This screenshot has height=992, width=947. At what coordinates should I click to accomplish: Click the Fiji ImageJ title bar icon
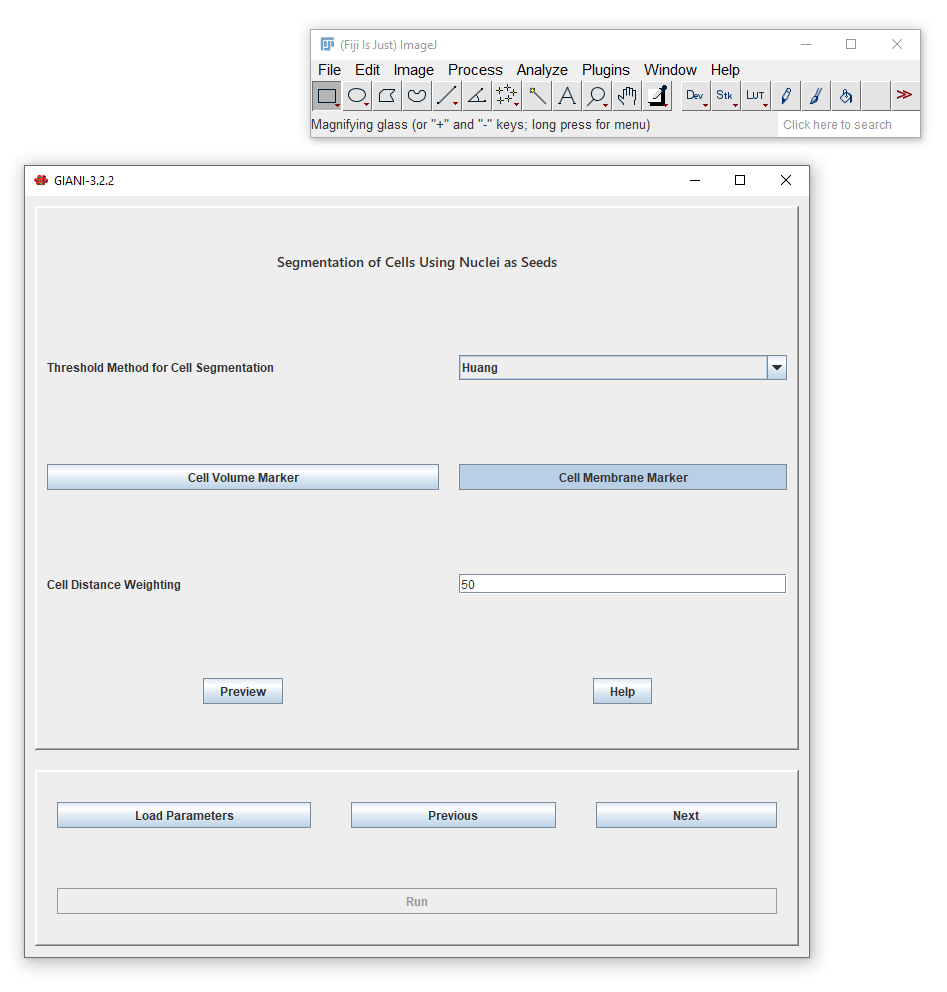[x=327, y=44]
